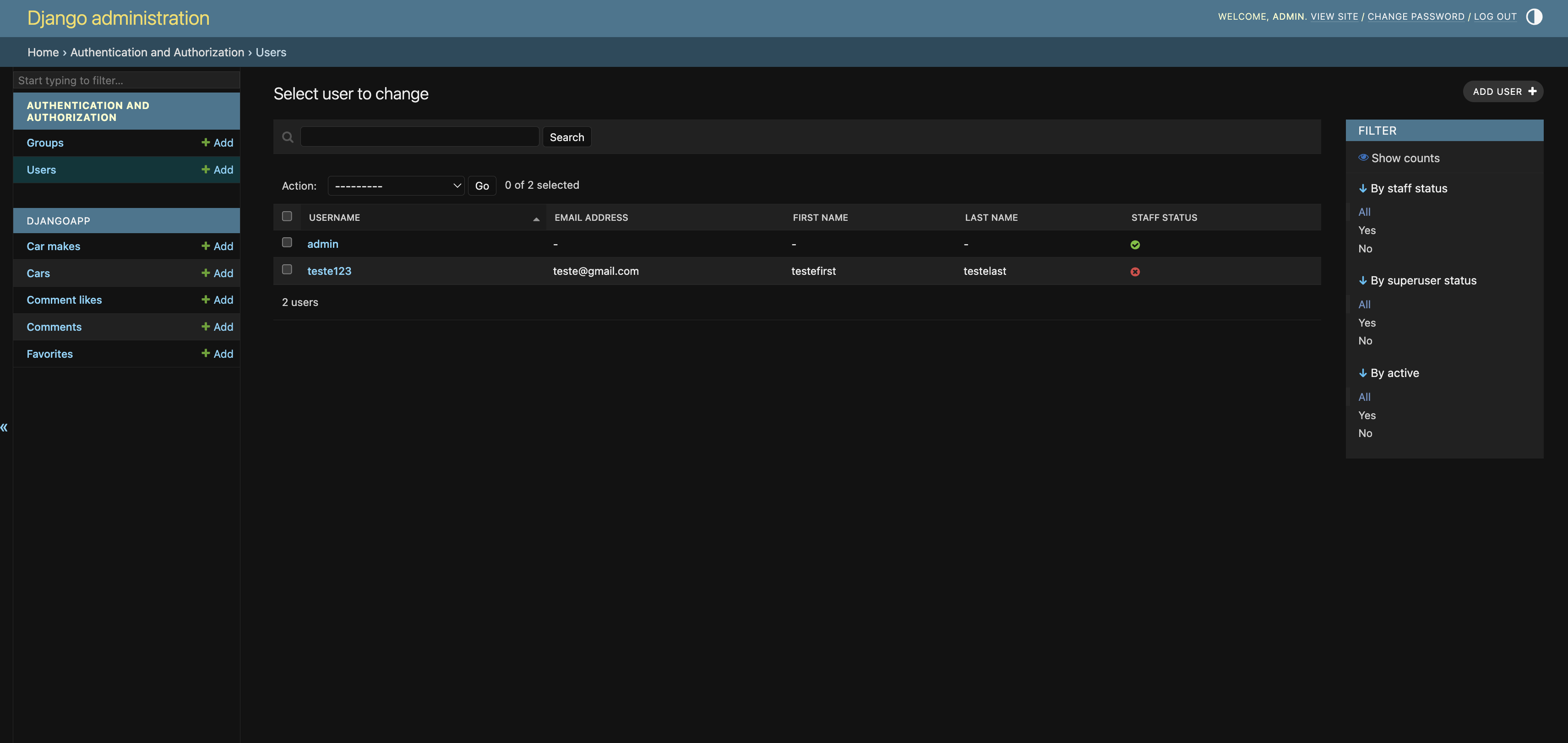The width and height of the screenshot is (1568, 743).
Task: Open Car makes in the sidebar
Action: click(53, 246)
